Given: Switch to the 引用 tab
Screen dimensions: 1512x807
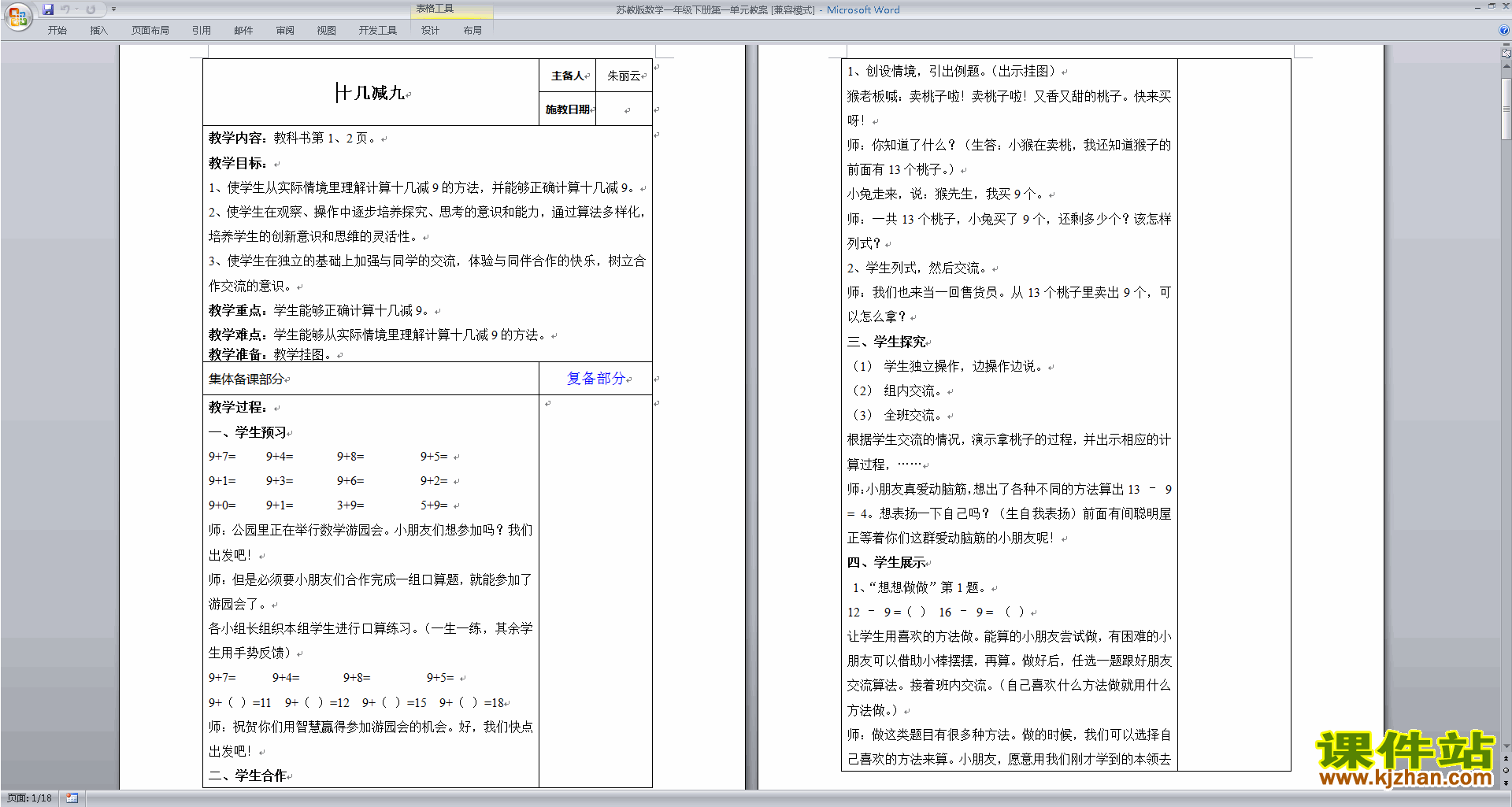Looking at the screenshot, I should point(202,30).
